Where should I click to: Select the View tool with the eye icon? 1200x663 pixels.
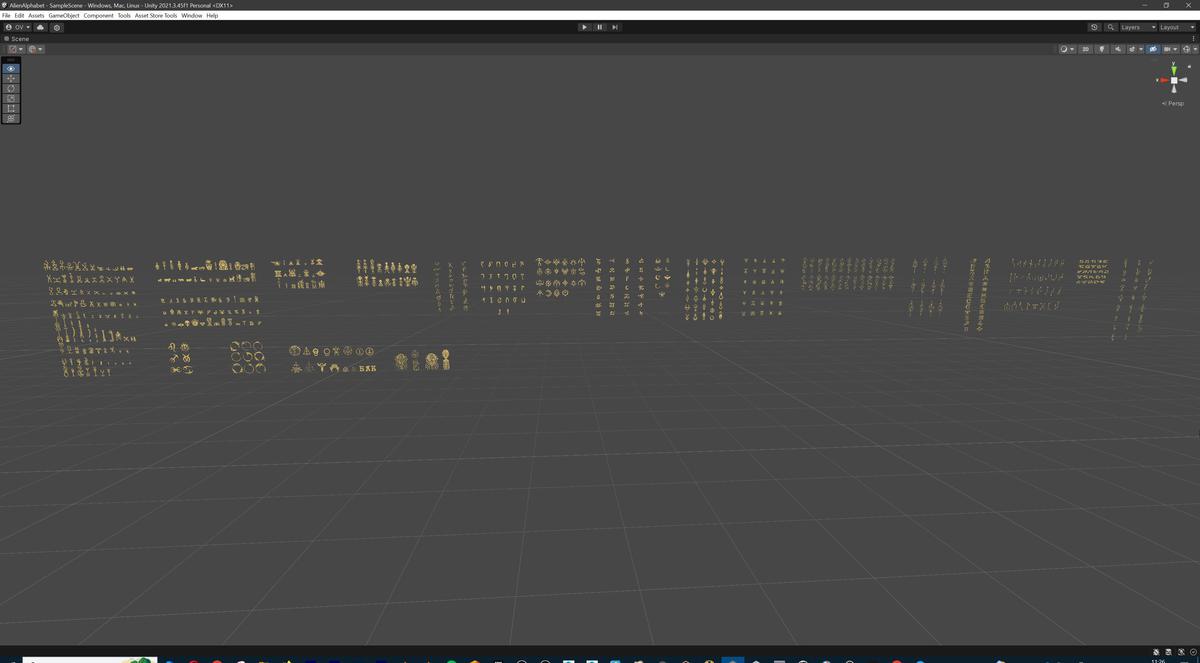tap(10, 68)
